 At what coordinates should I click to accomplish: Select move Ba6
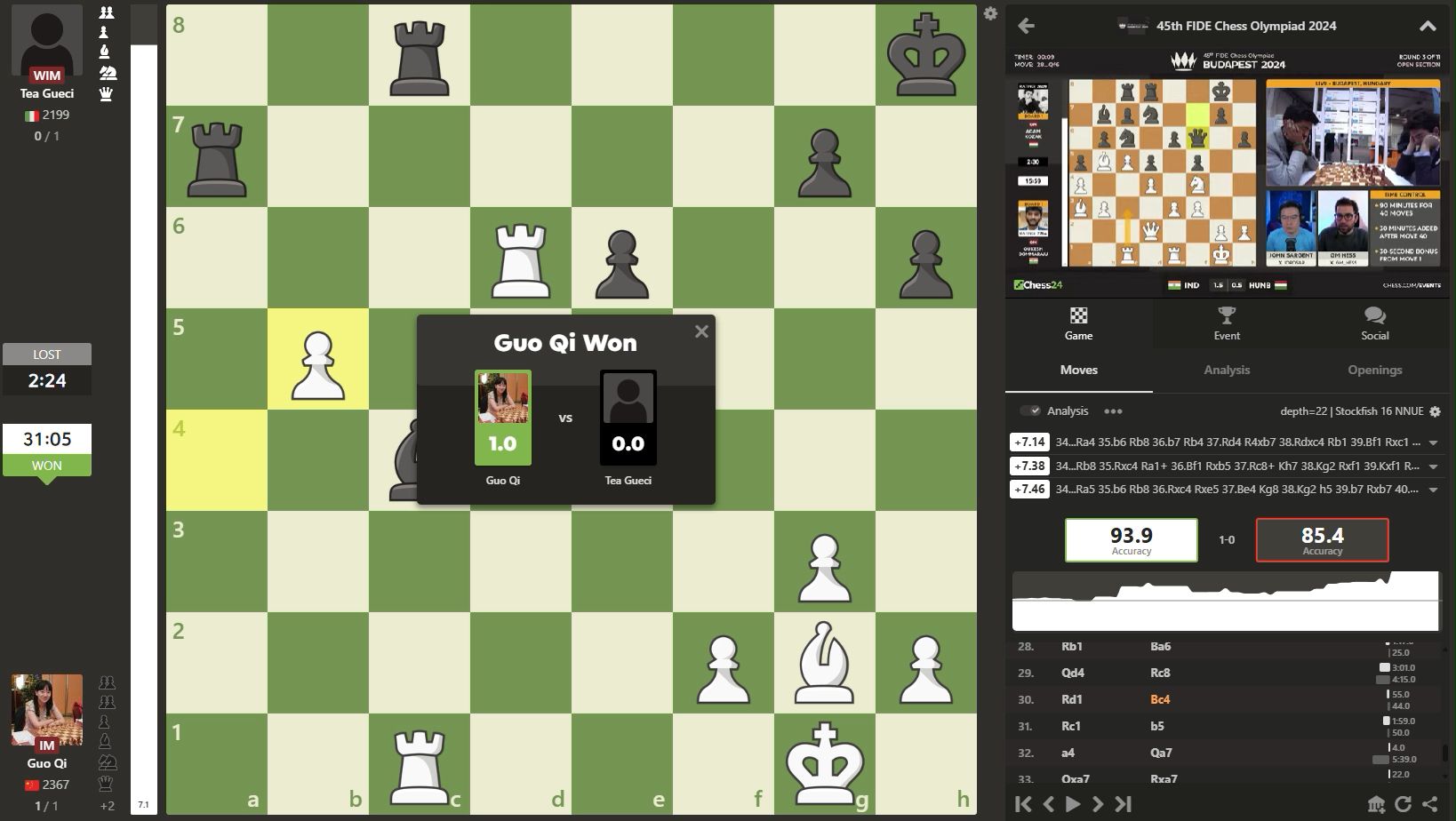tap(1160, 647)
